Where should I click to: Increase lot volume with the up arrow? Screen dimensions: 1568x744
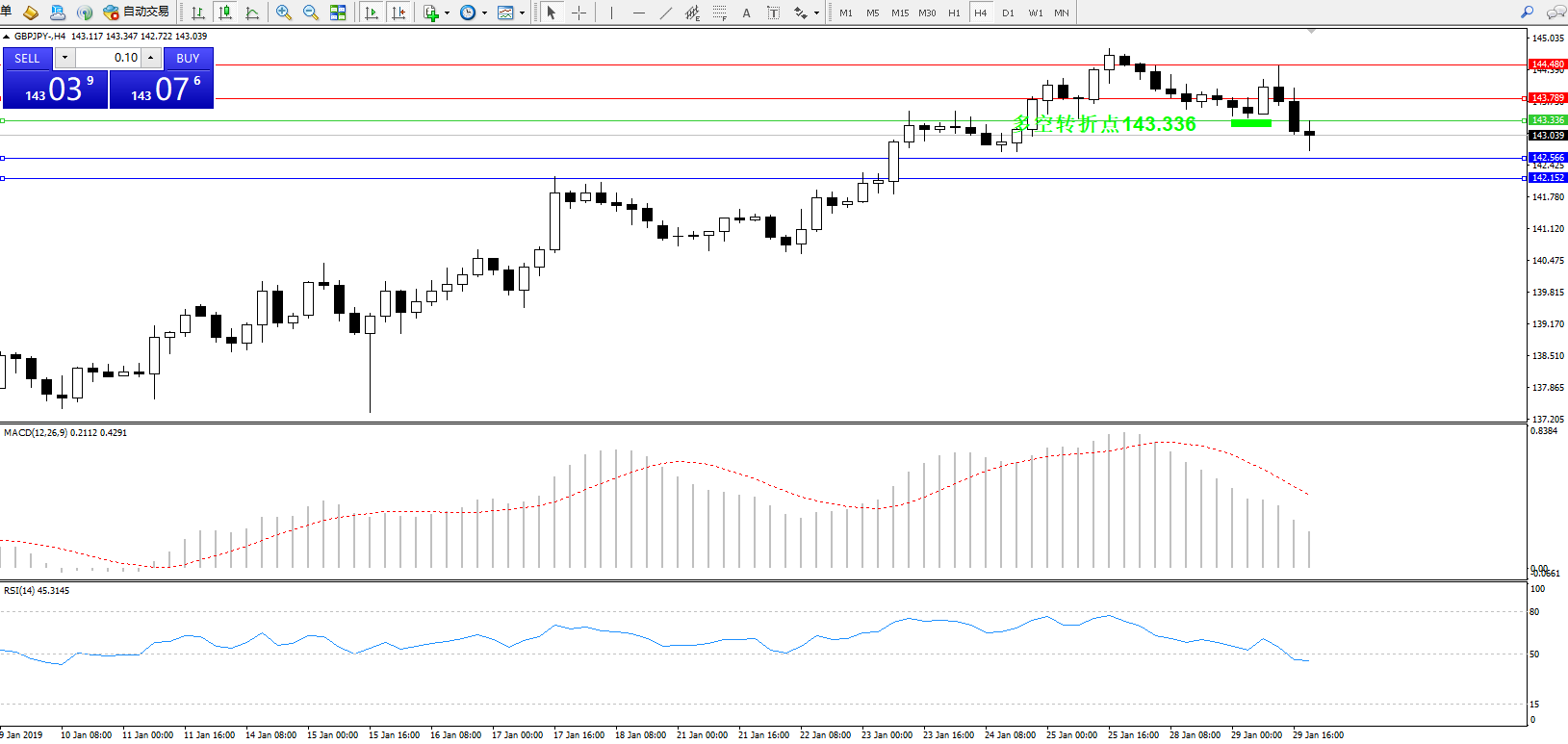click(151, 58)
